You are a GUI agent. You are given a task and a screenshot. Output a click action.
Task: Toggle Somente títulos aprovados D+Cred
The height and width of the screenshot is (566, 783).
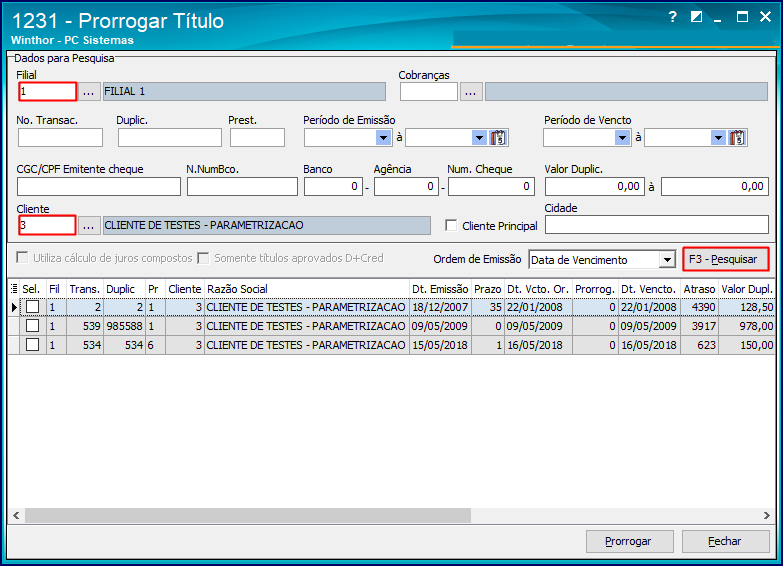click(x=203, y=258)
